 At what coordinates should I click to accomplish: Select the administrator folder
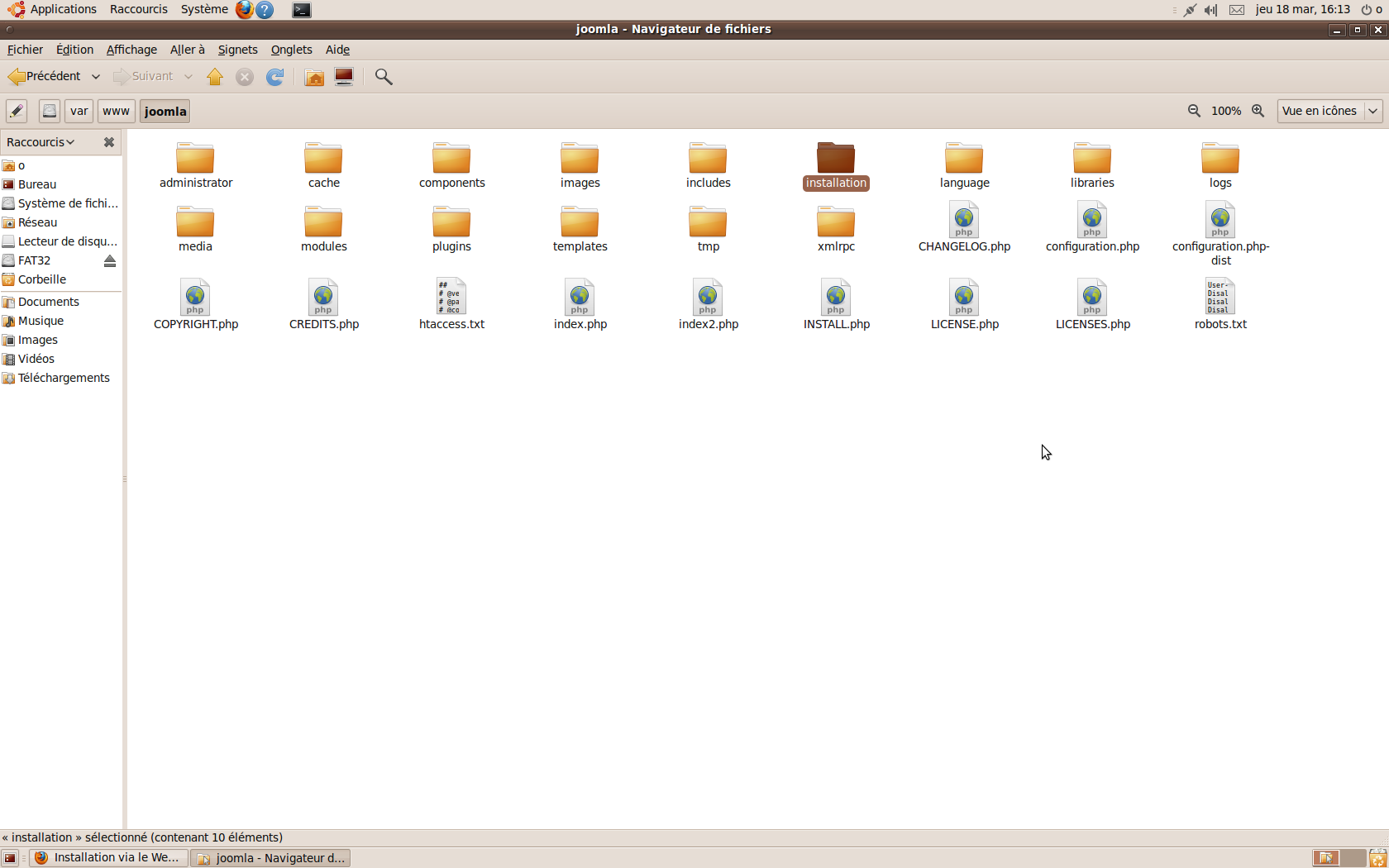[x=196, y=165]
